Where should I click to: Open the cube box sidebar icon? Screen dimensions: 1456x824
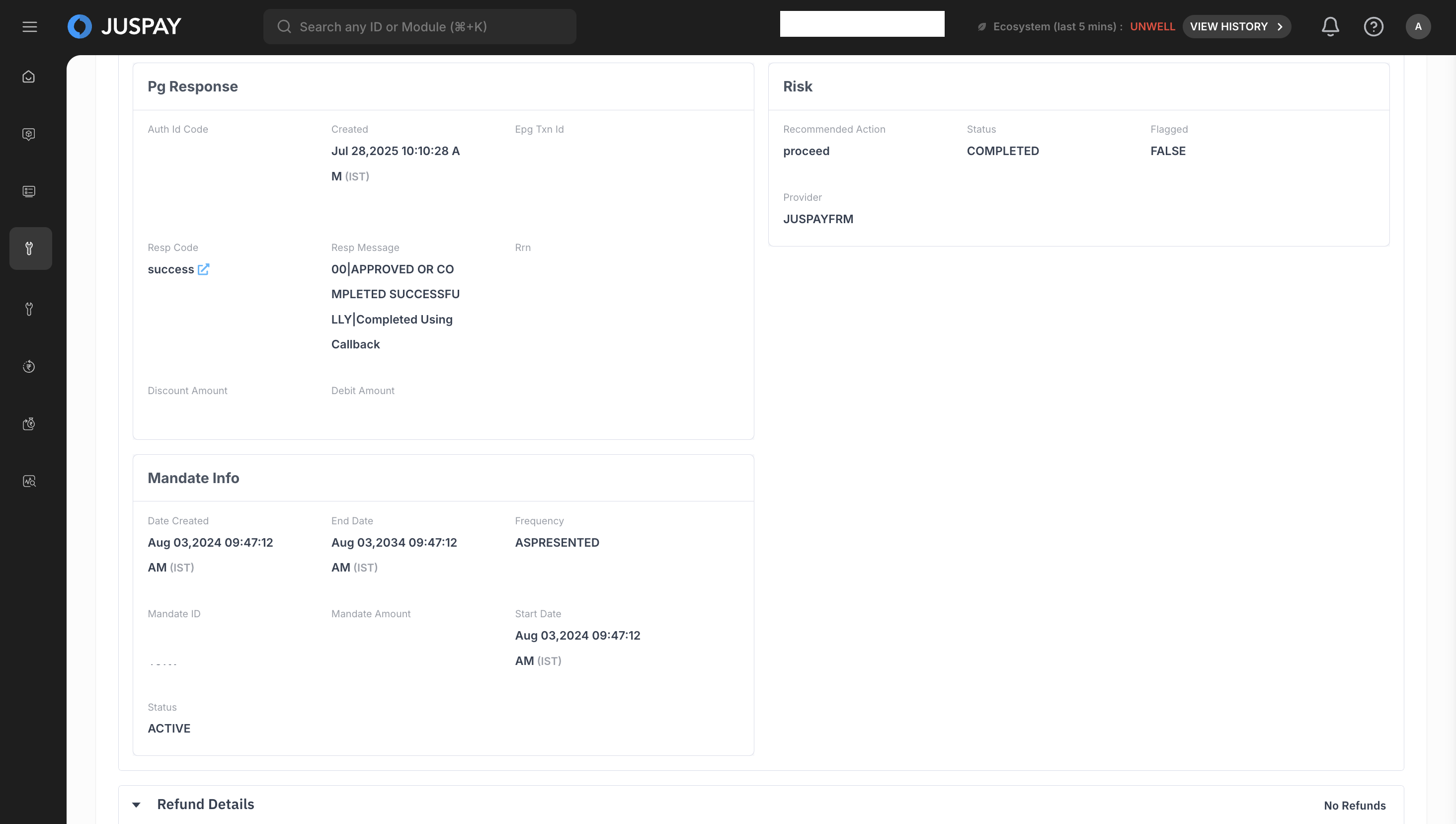pyautogui.click(x=29, y=134)
